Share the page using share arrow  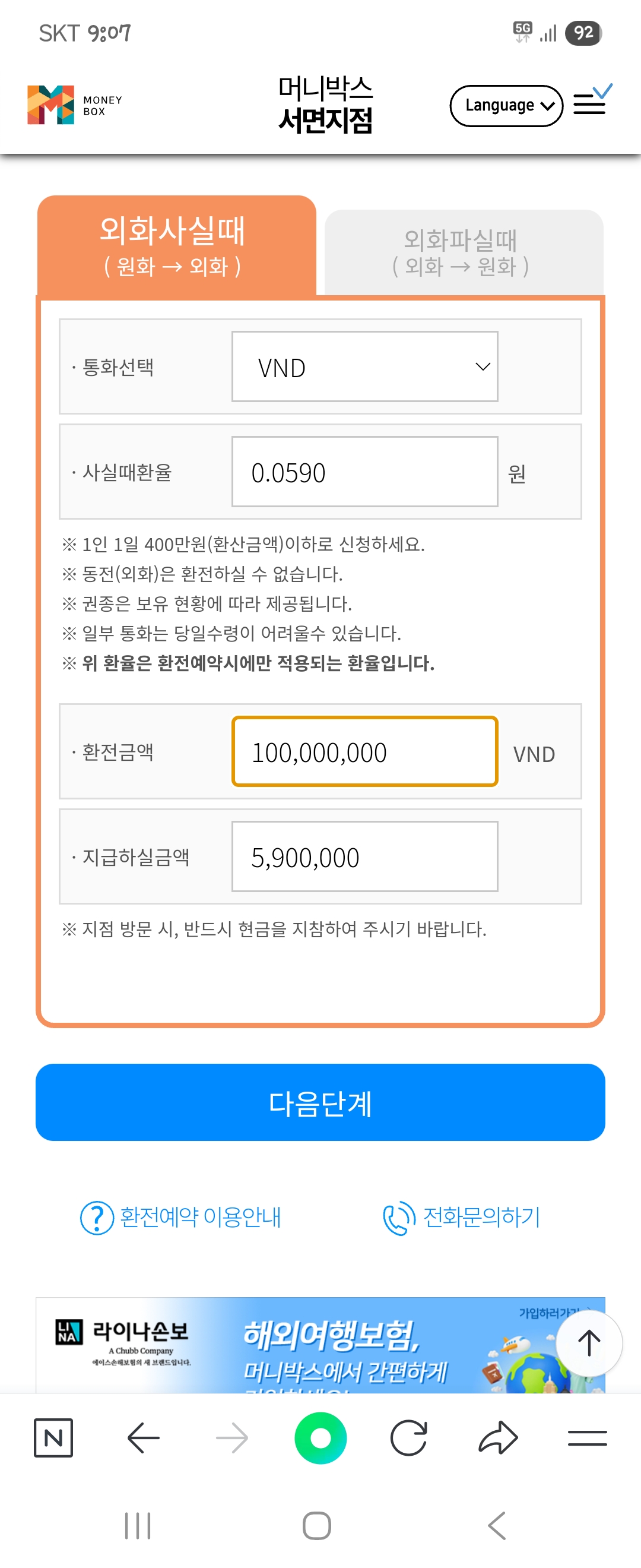tap(498, 1438)
